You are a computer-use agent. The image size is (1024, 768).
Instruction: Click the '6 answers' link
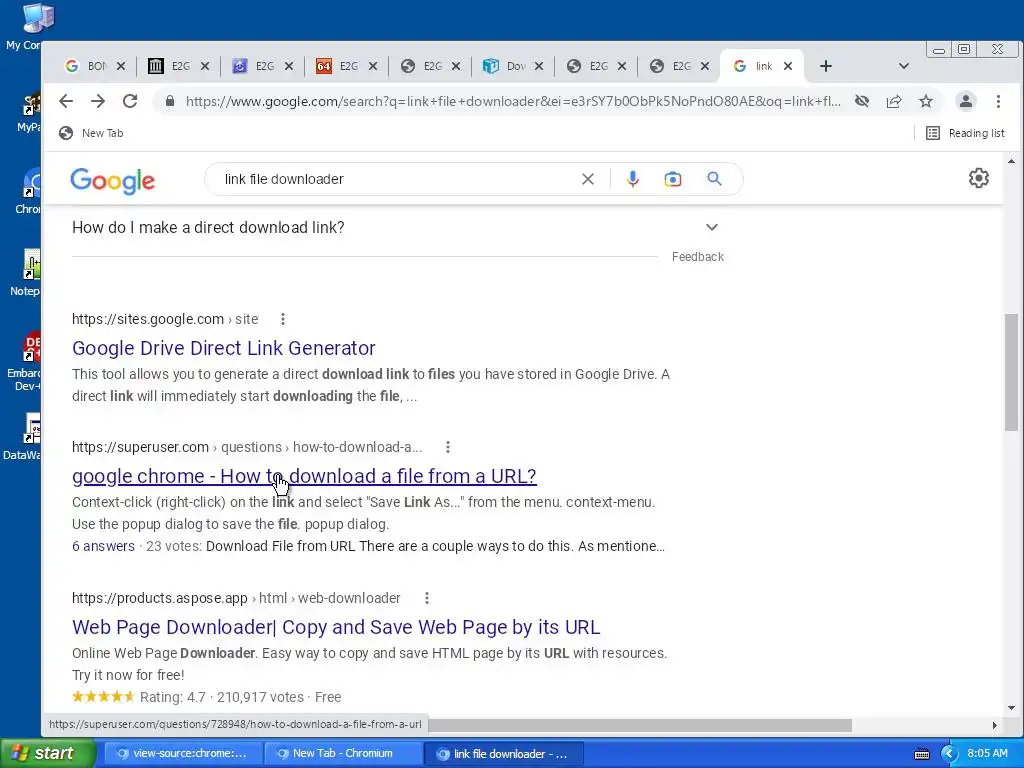coord(103,546)
